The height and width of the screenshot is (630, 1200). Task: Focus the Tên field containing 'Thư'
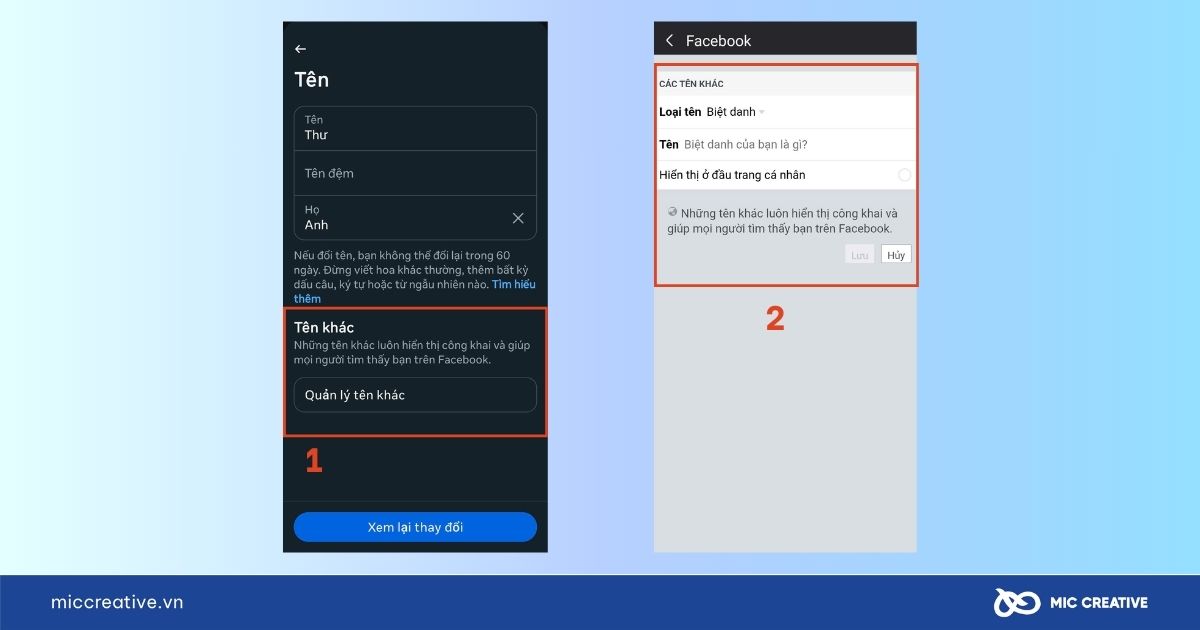point(415,128)
